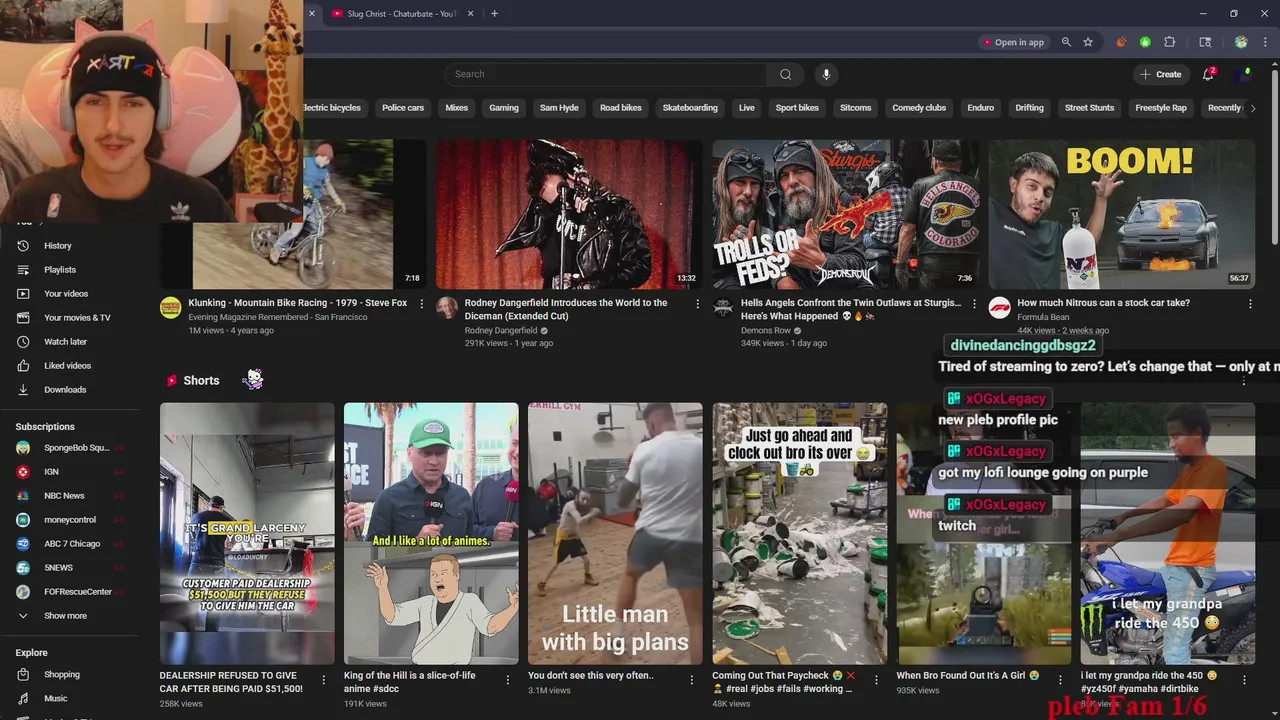Open options menu for Rodney Dangerfield video

coord(698,303)
